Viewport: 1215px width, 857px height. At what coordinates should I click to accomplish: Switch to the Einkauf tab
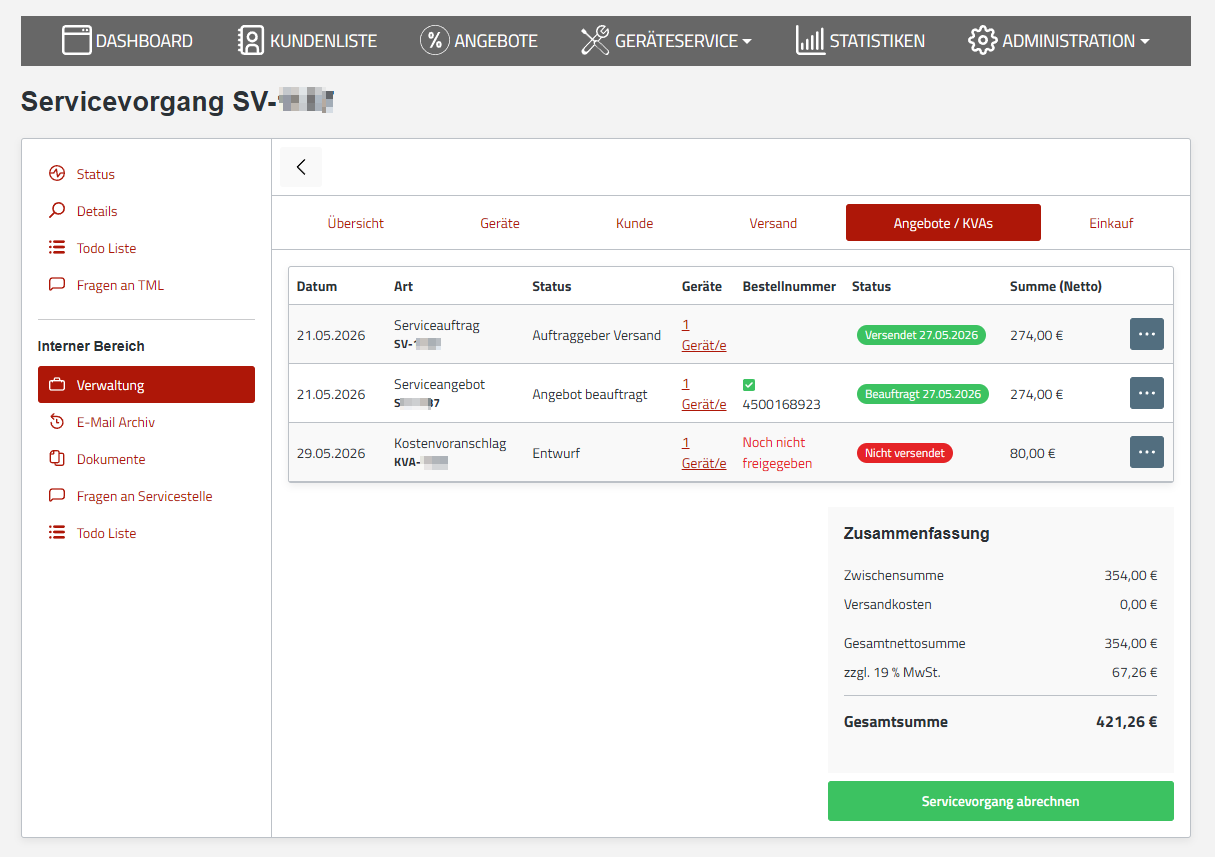tap(1111, 223)
